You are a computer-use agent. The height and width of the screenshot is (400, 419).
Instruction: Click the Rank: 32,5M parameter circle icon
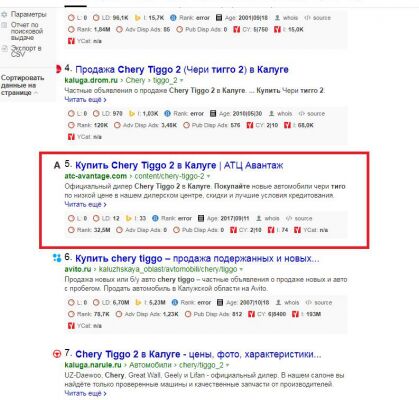coord(71,230)
